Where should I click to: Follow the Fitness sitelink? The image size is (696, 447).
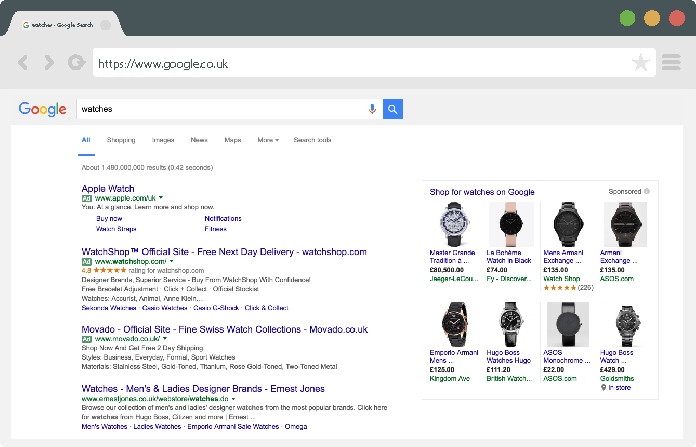coord(216,229)
